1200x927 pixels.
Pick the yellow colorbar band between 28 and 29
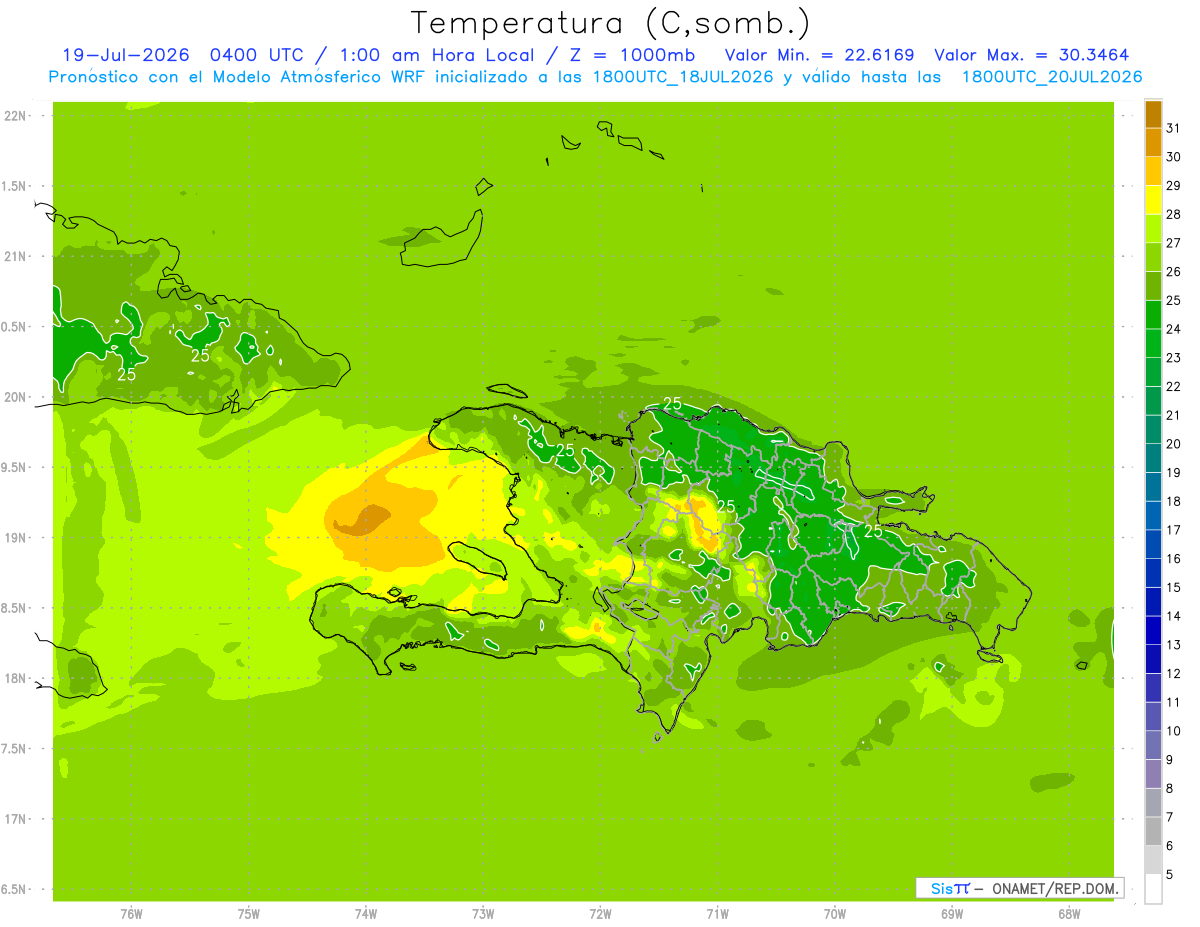coord(1153,200)
